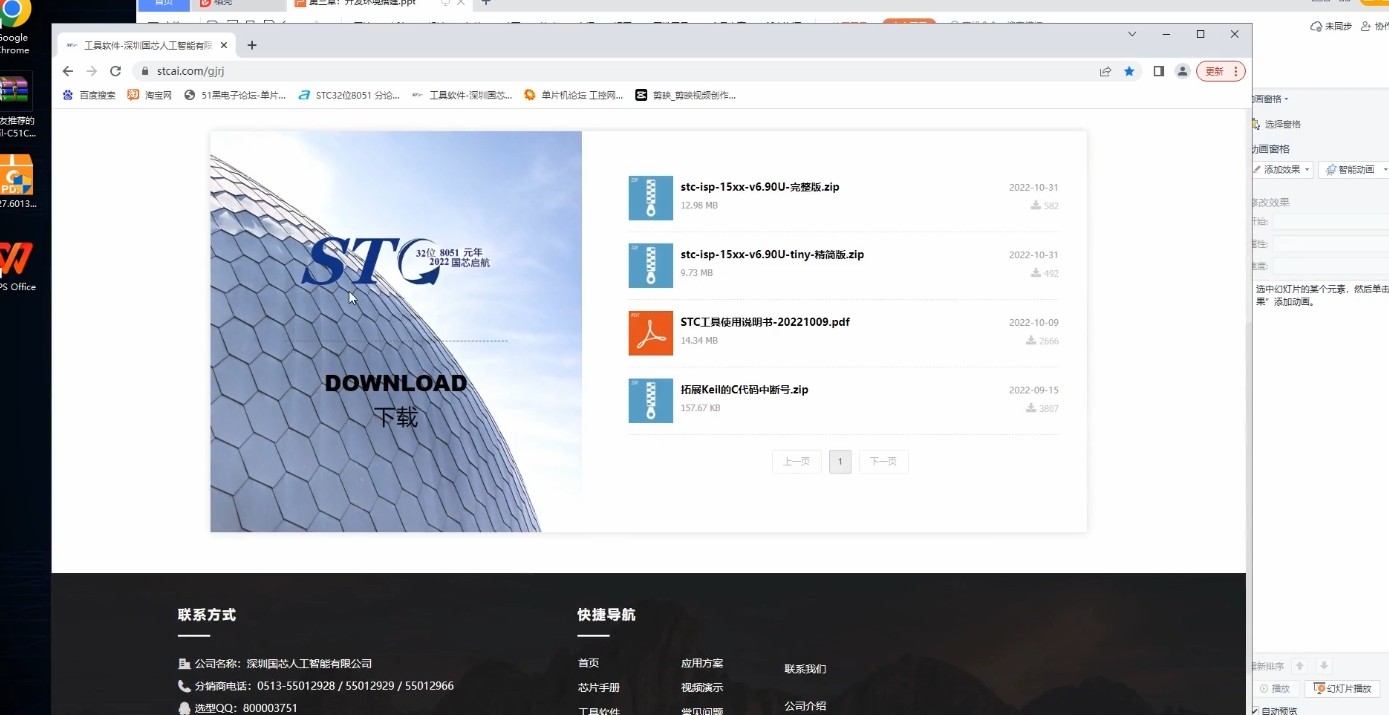The width and height of the screenshot is (1389, 715).
Task: Toggle the Chrome side panel icon
Action: pos(1158,71)
